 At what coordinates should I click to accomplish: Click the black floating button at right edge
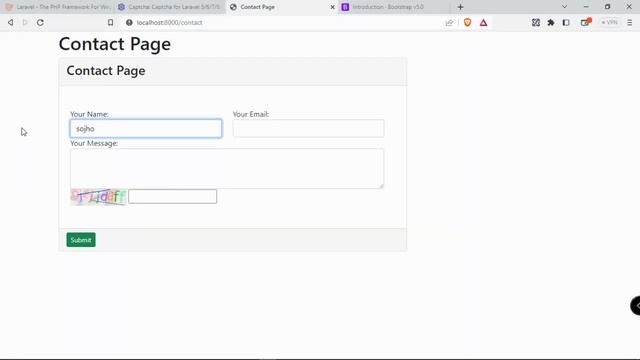point(635,305)
